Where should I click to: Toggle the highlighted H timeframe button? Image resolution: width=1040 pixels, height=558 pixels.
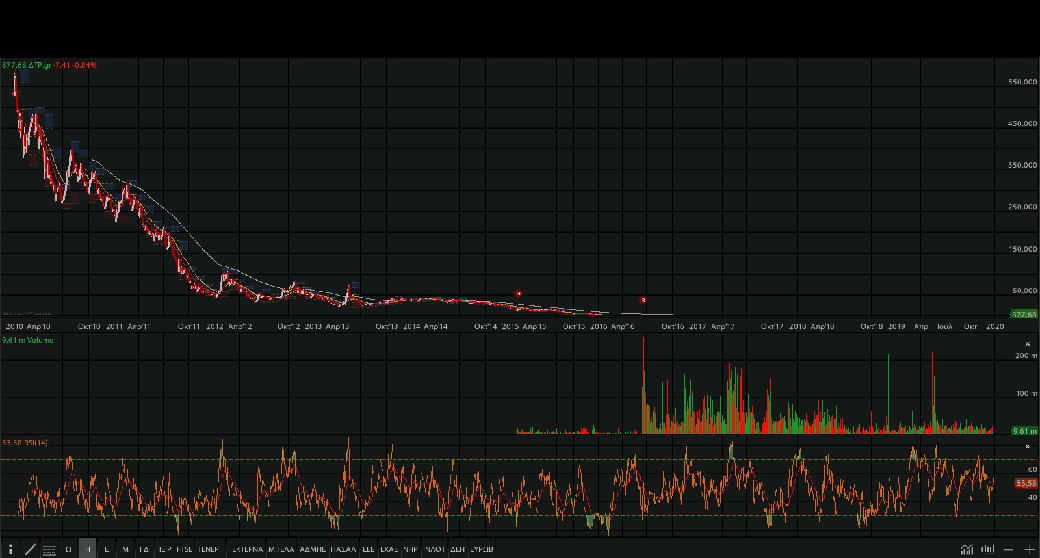click(87, 549)
